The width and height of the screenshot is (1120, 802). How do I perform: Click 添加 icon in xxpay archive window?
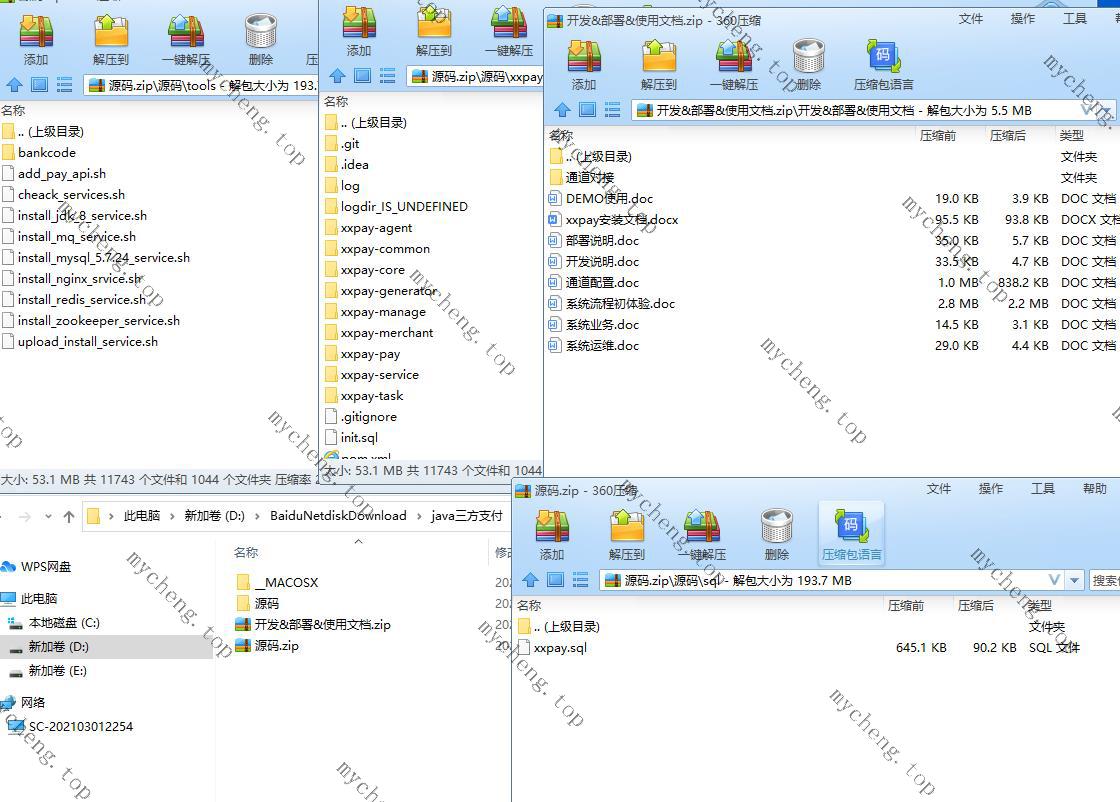click(359, 24)
